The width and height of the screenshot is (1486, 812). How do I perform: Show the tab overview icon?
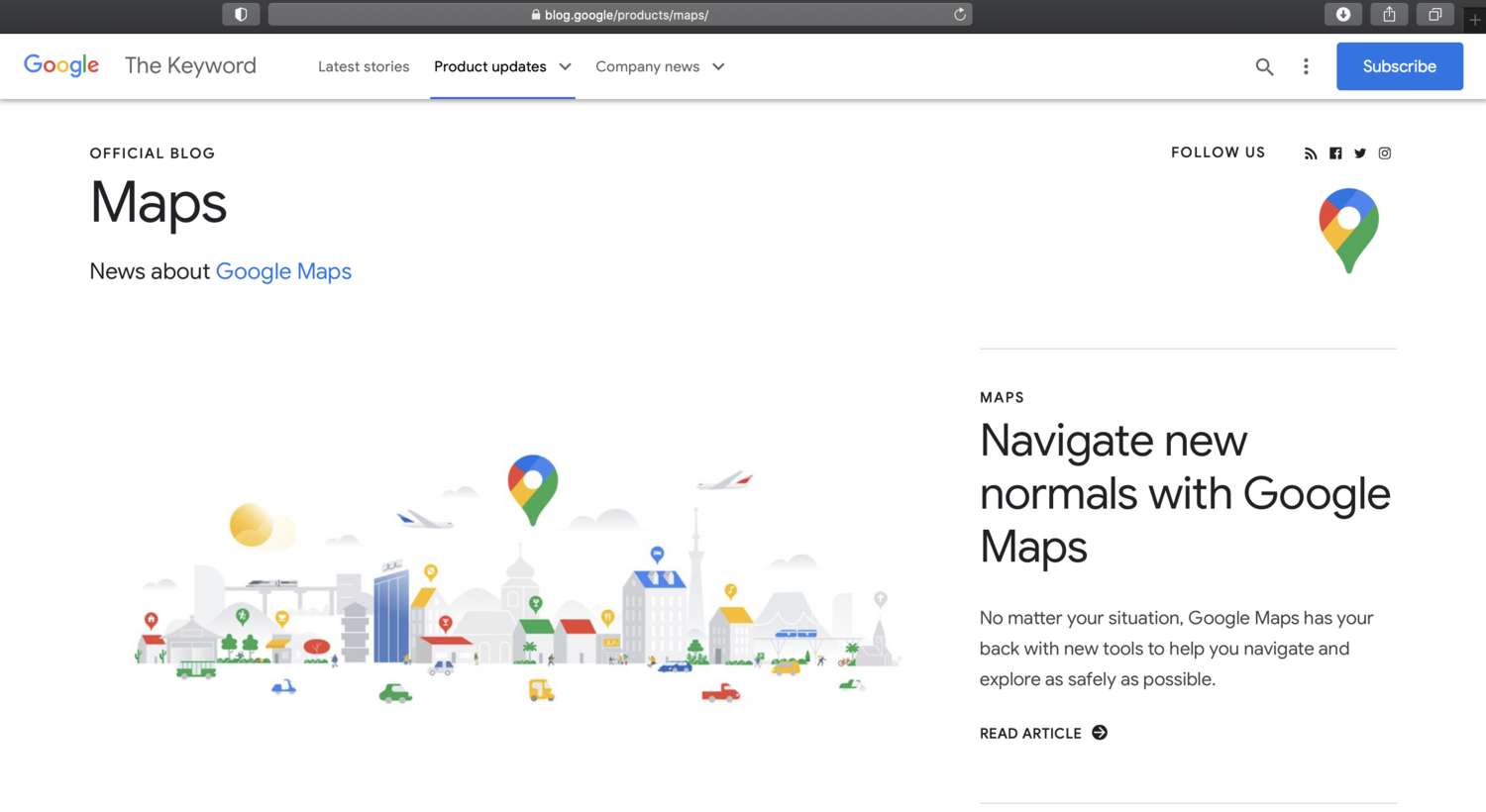[x=1434, y=14]
